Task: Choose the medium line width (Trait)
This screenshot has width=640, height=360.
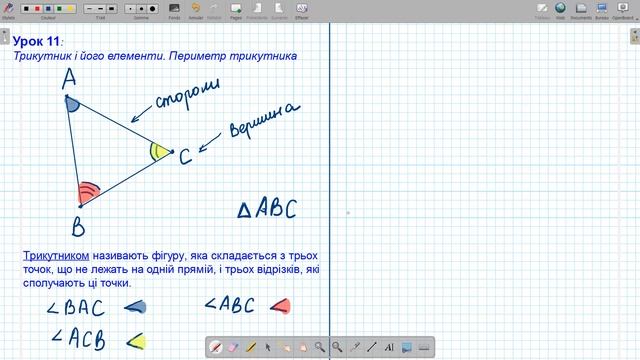Action: click(100, 9)
